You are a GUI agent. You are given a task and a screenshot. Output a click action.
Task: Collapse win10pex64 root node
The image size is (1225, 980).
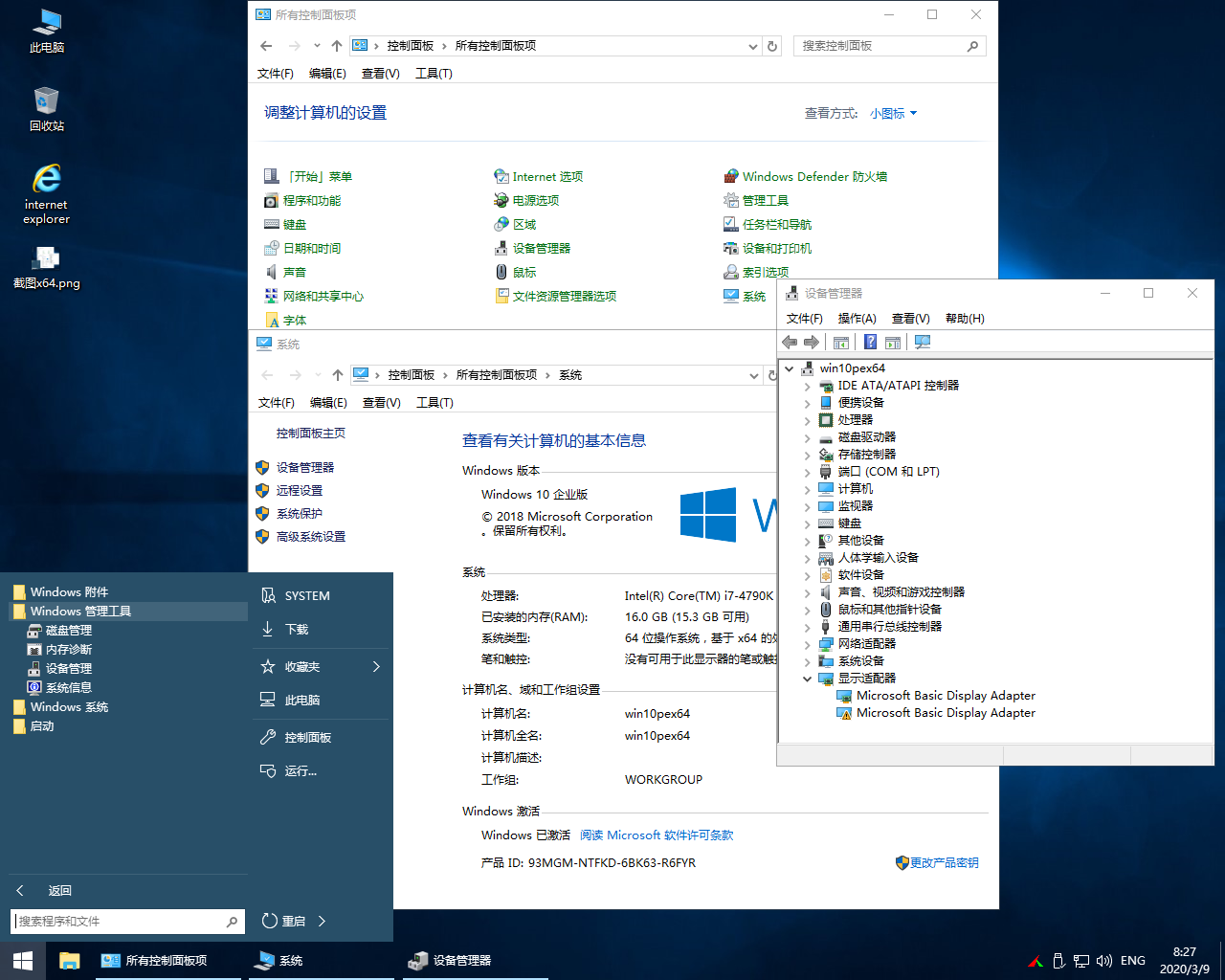[x=789, y=368]
